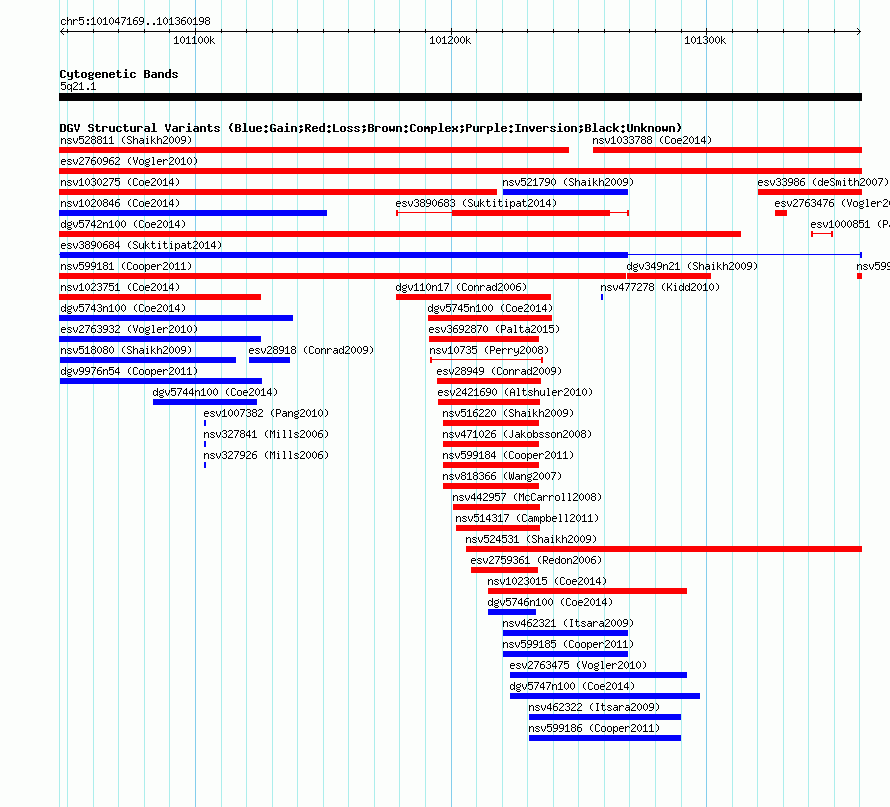
Task: Open the nsv477278 (Kidd2010) variant
Action: point(602,297)
